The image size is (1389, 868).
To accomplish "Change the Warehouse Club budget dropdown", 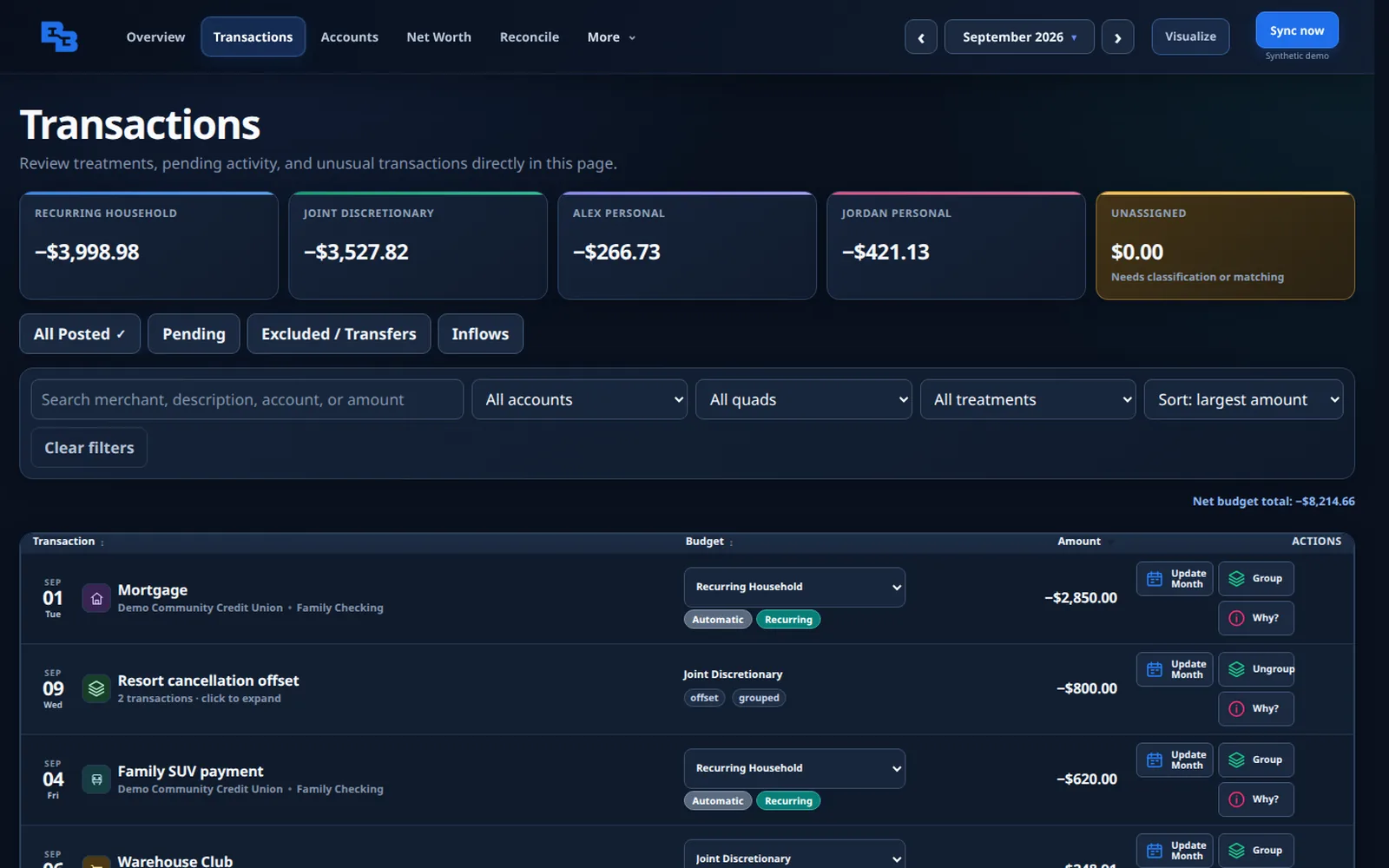I will point(794,855).
